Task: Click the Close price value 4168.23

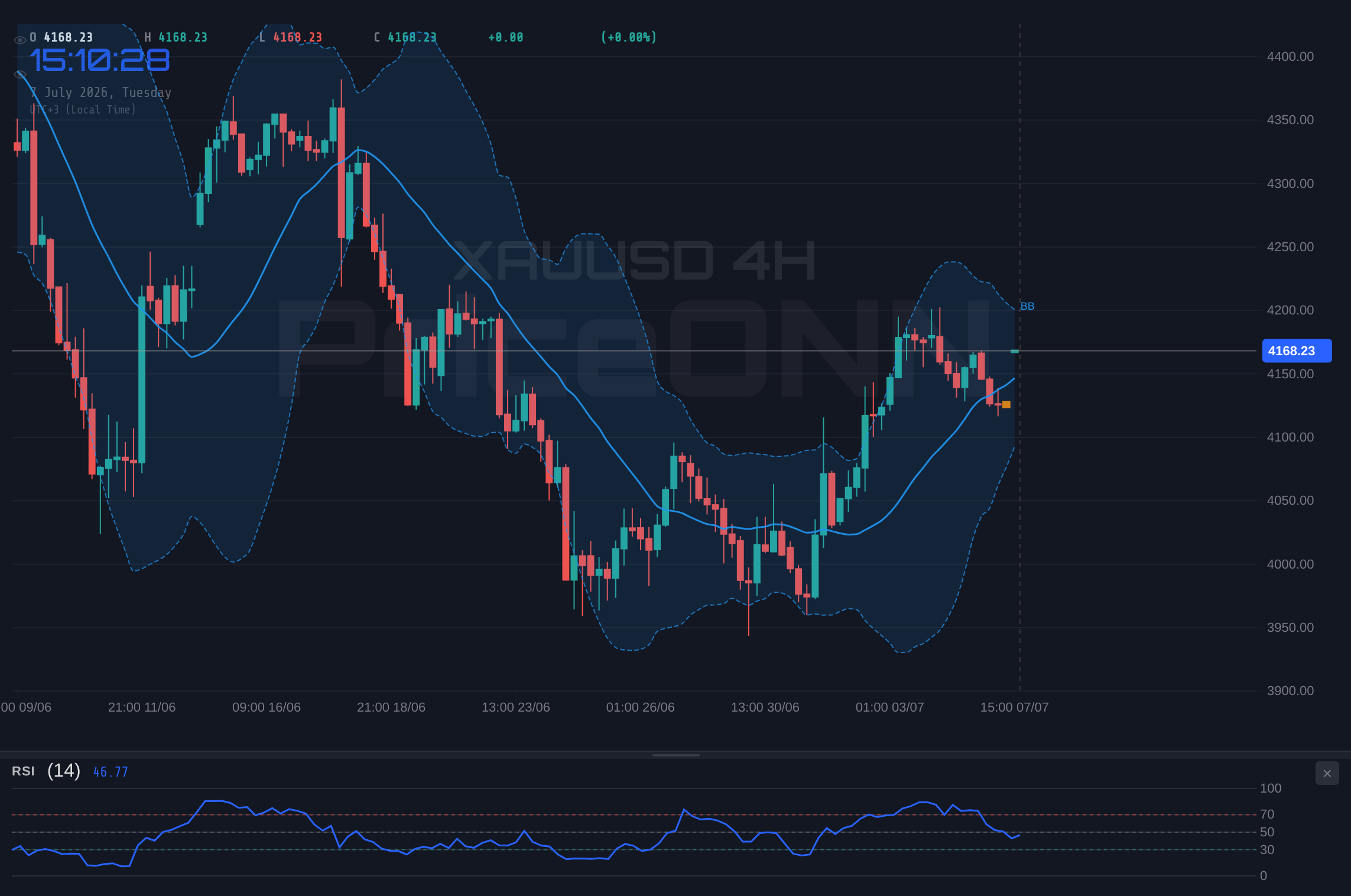Action: pos(412,37)
